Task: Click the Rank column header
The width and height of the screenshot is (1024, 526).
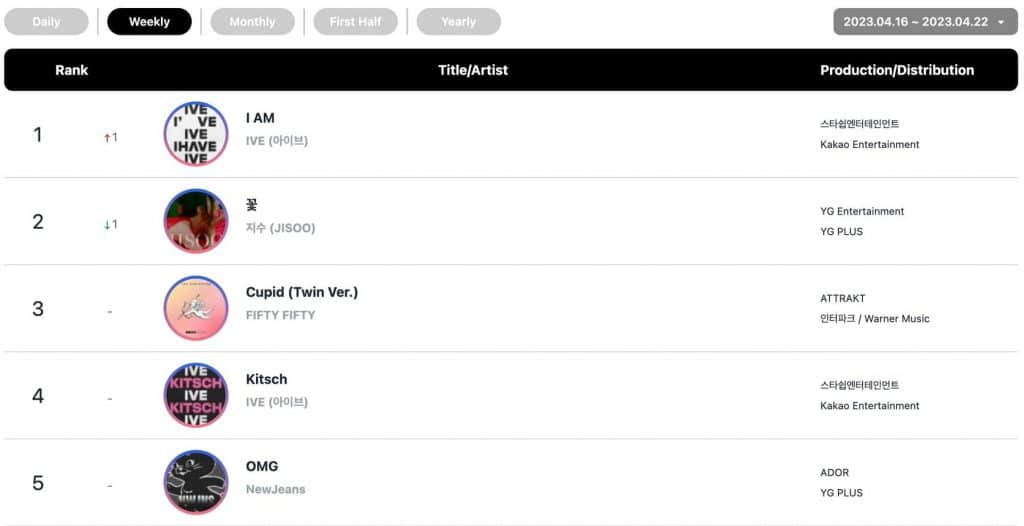Action: pyautogui.click(x=72, y=70)
